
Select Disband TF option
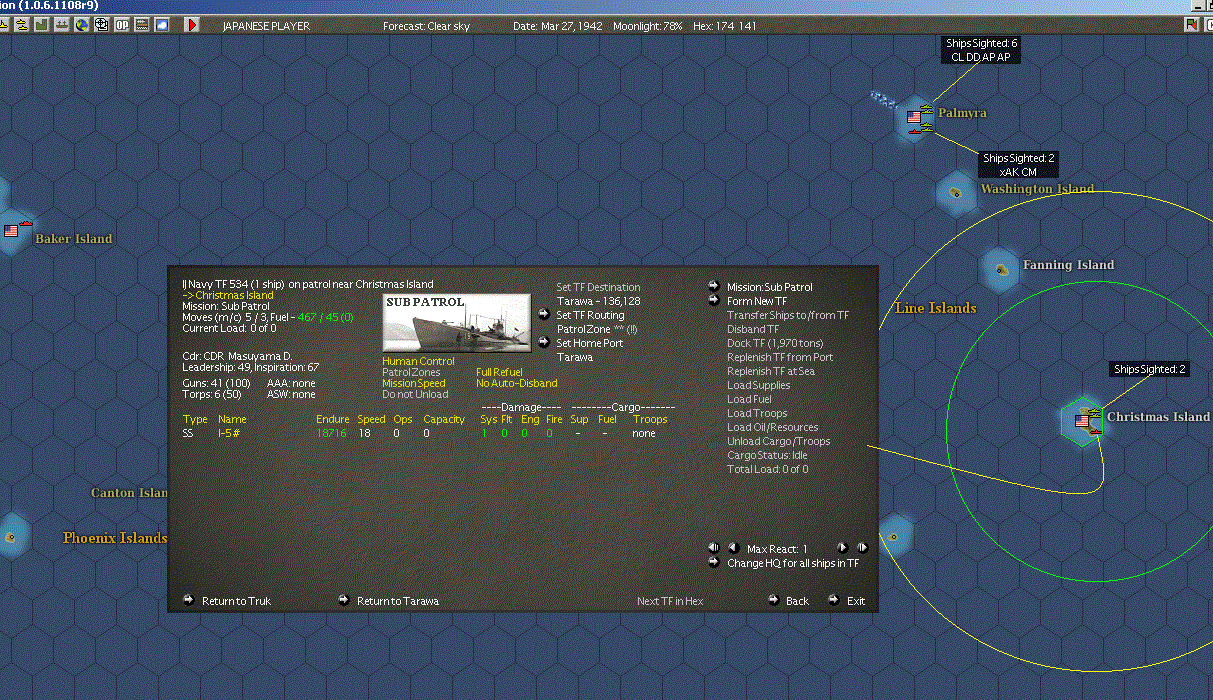(753, 329)
